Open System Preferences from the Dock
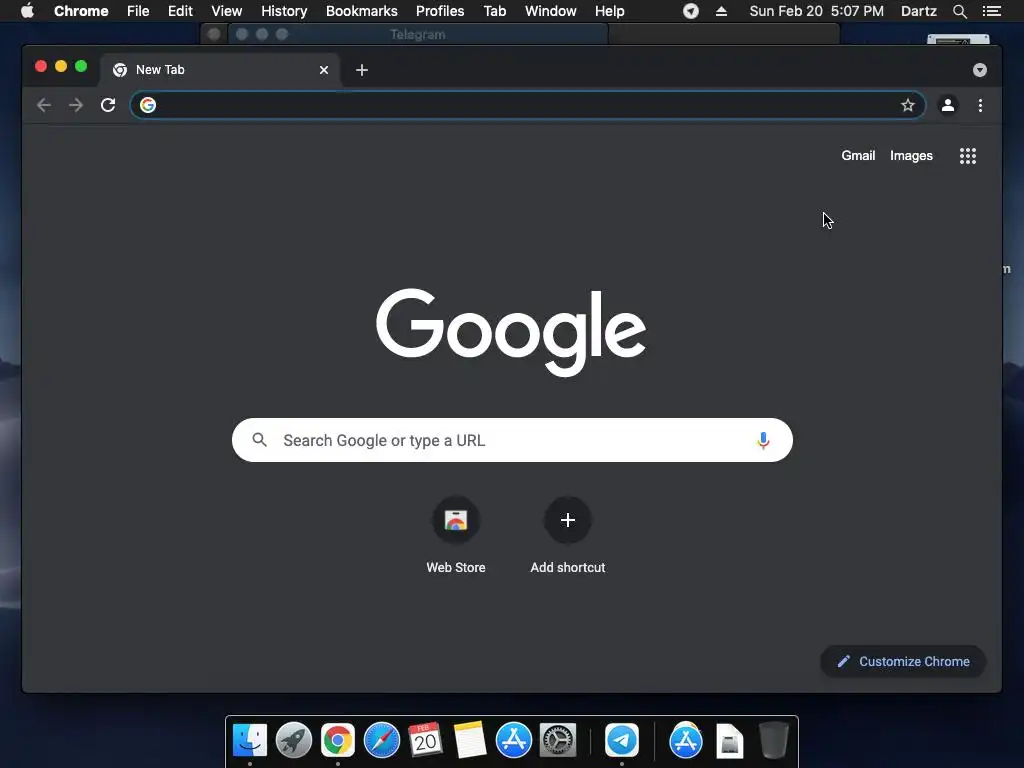The image size is (1024, 768). [558, 741]
